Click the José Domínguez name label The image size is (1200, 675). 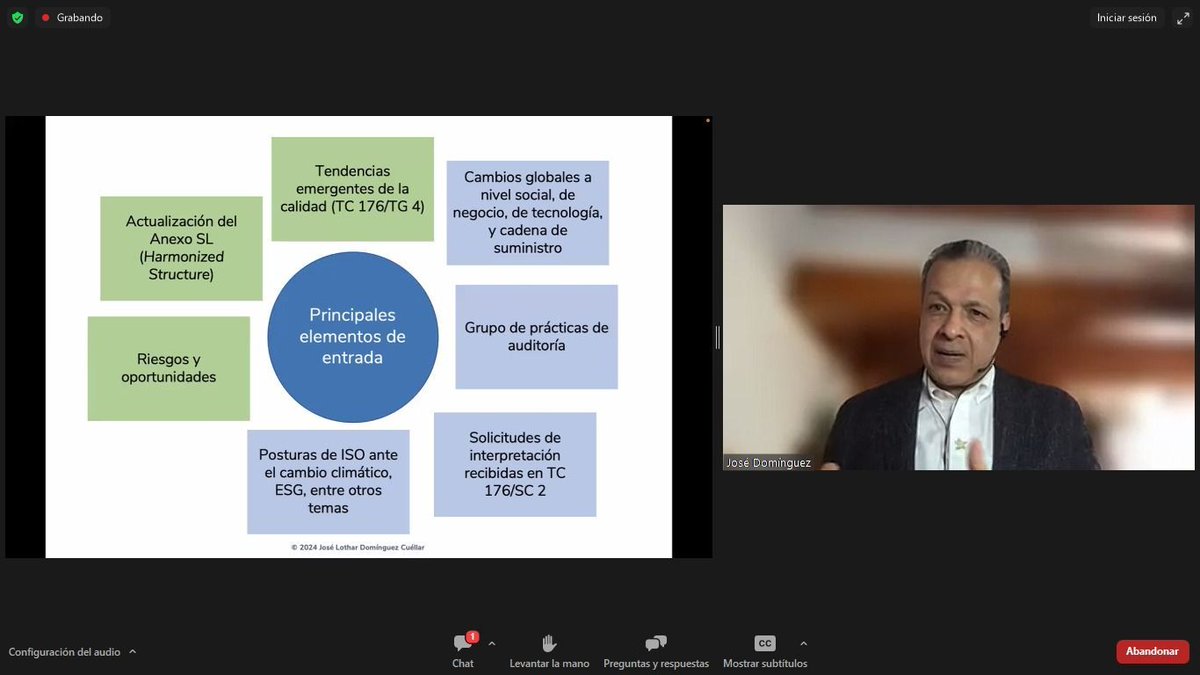pyautogui.click(x=767, y=462)
